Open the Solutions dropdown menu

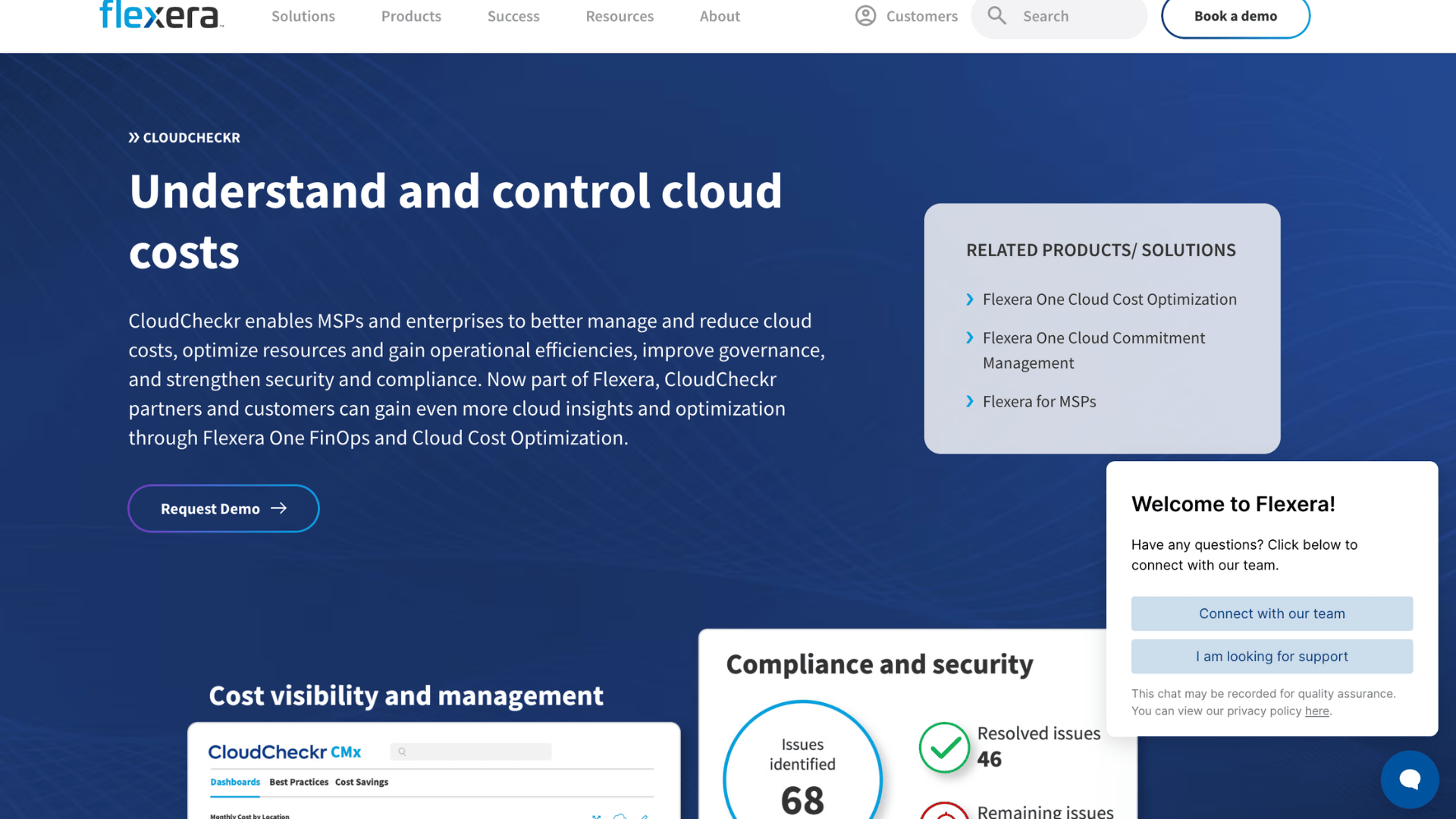303,16
